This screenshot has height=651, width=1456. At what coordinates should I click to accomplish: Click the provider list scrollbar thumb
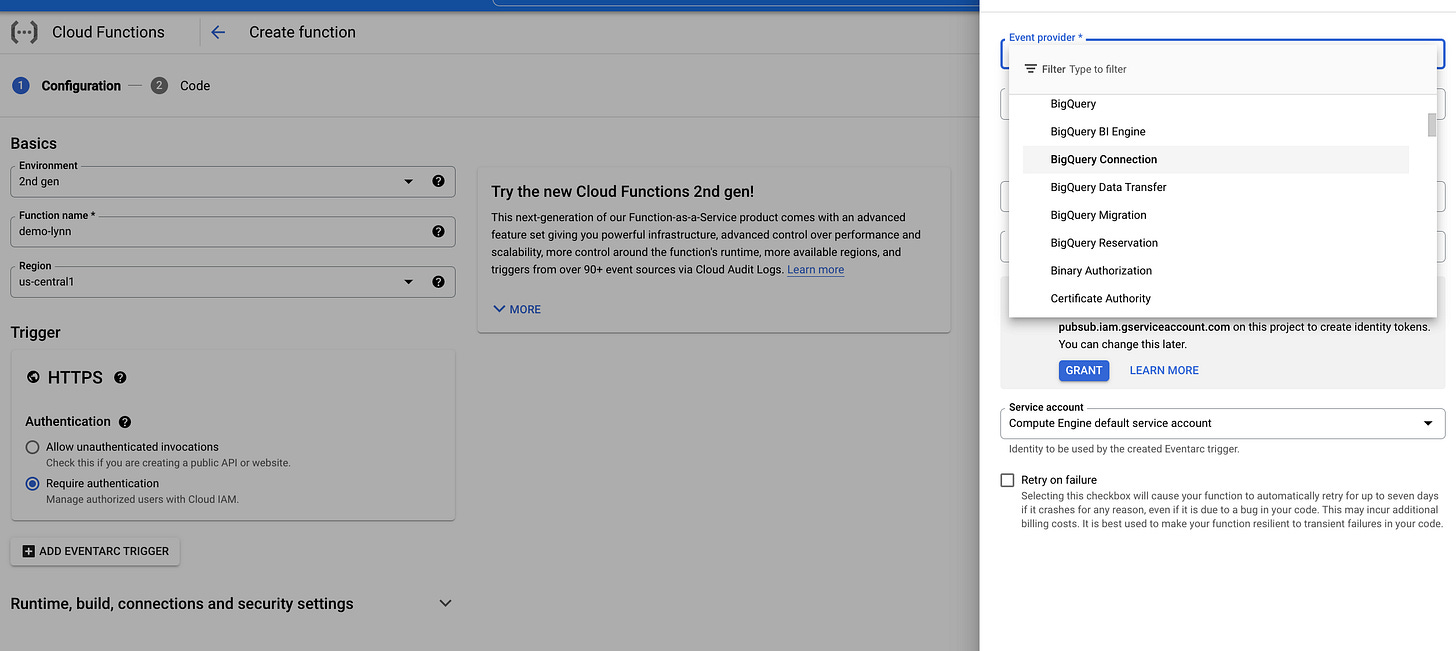click(x=1432, y=125)
